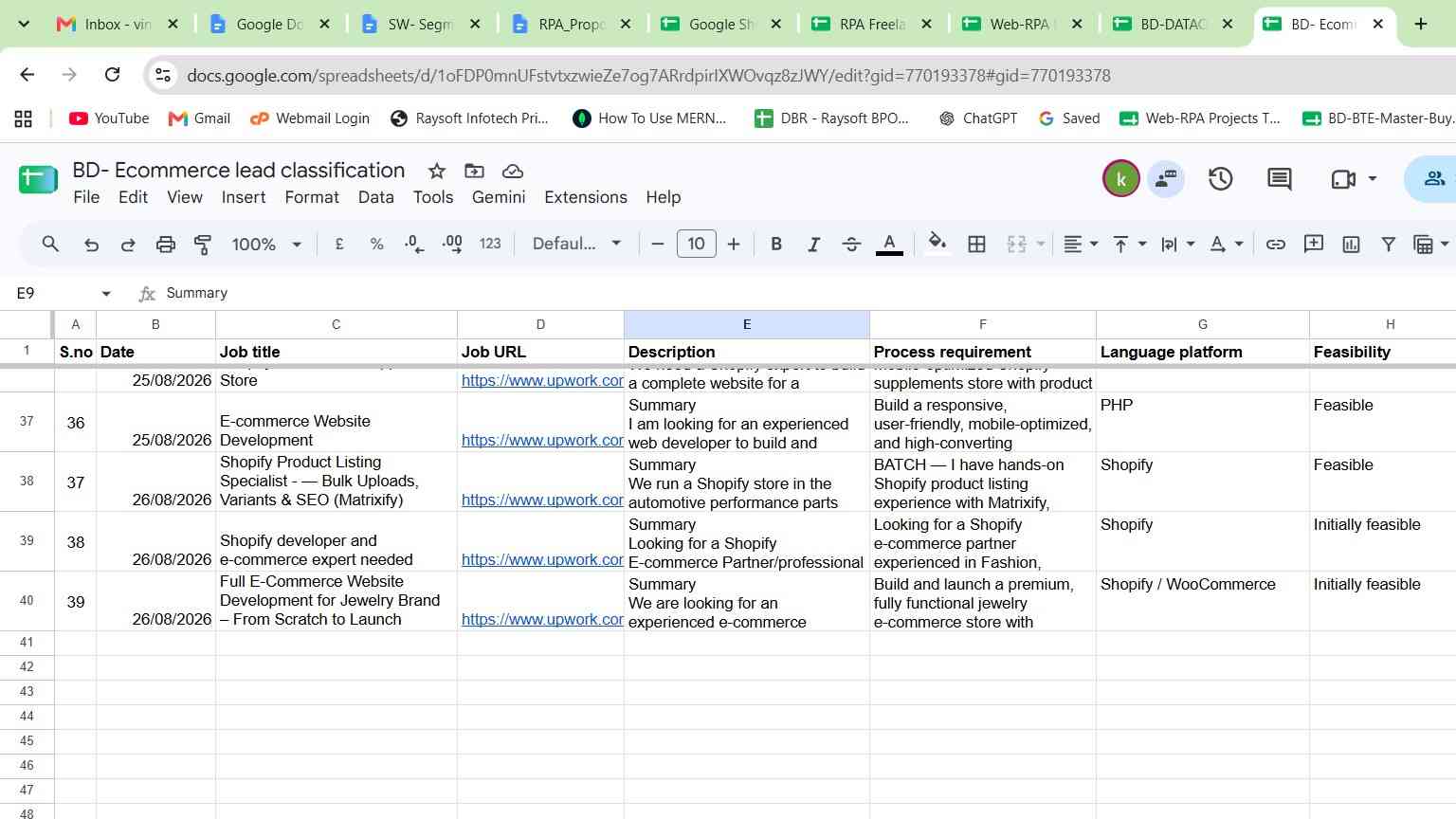Open version history clock icon

[1220, 178]
